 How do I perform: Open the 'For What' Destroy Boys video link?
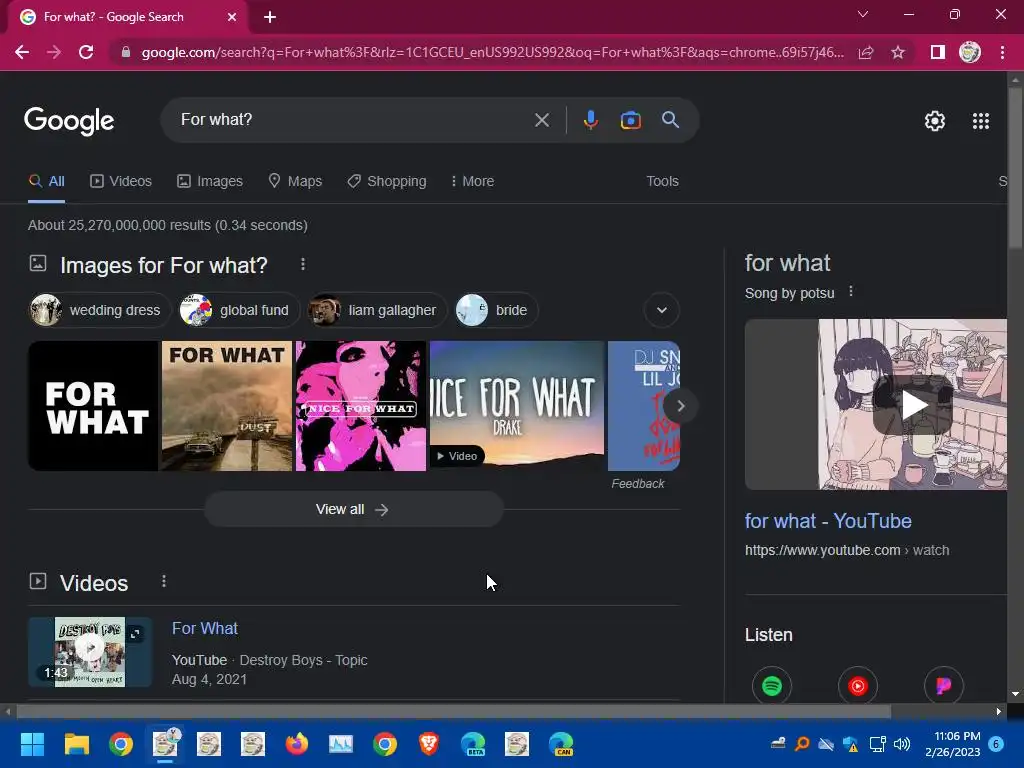[x=204, y=628]
